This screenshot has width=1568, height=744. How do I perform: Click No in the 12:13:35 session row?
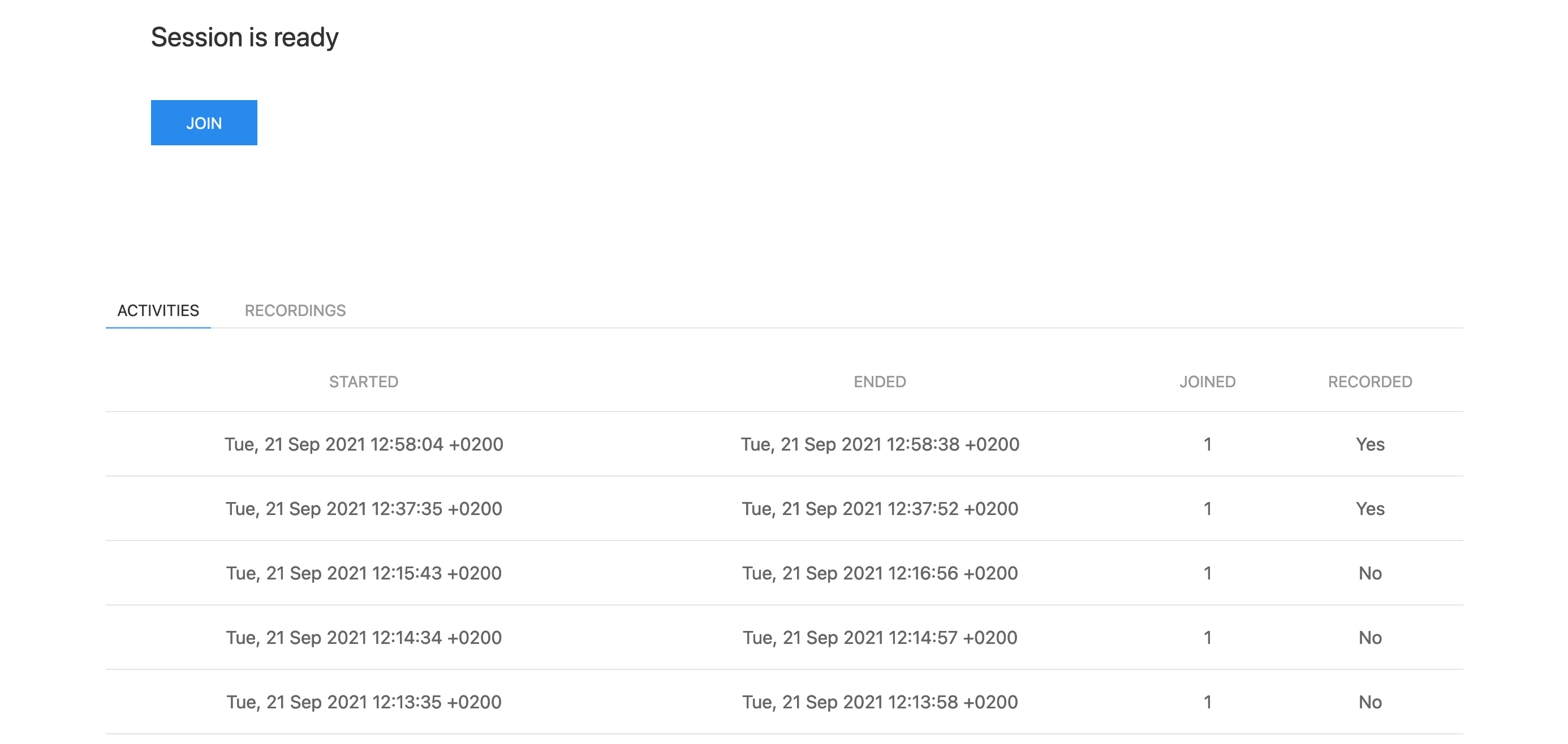(1370, 702)
